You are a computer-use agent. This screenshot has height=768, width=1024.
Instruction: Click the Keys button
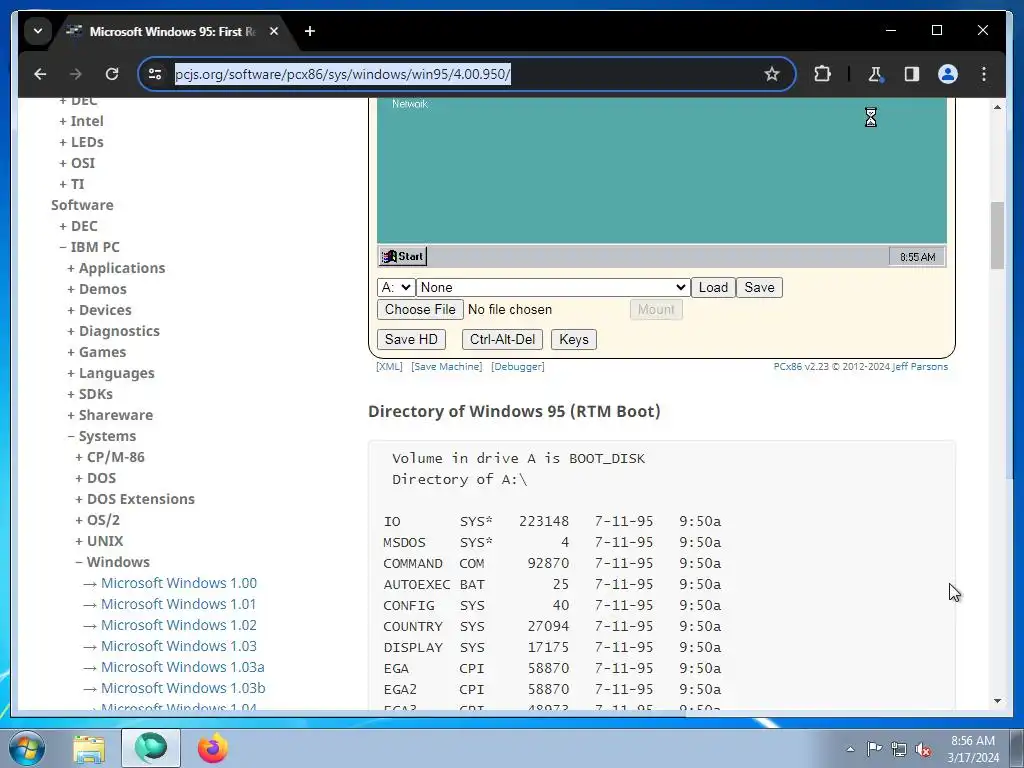[574, 340]
